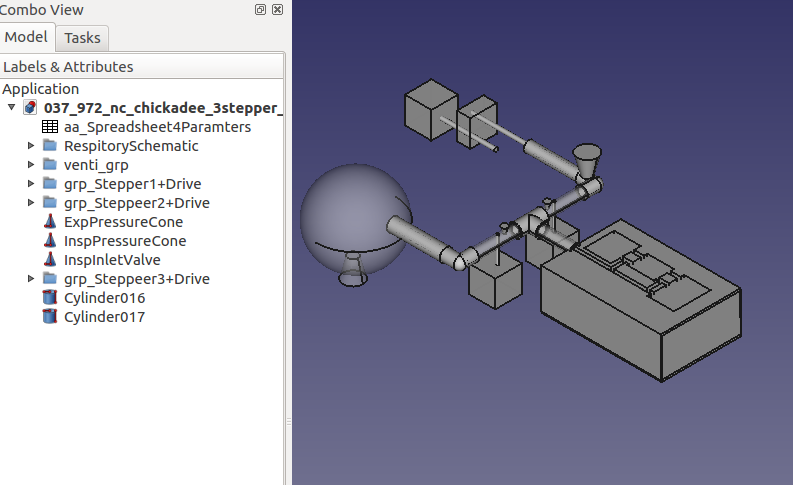Click the cone icon next to ExpPressureCone

pos(50,222)
